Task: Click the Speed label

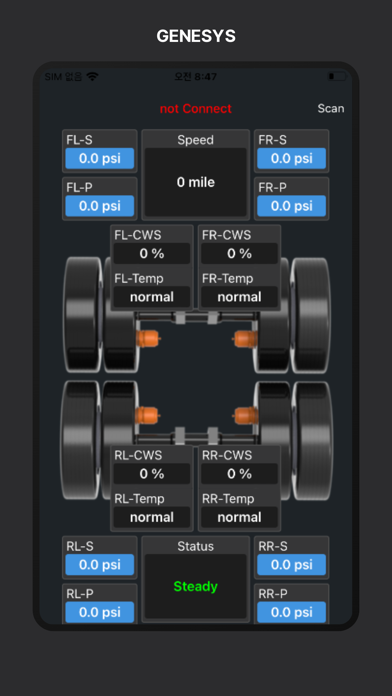Action: [x=196, y=140]
